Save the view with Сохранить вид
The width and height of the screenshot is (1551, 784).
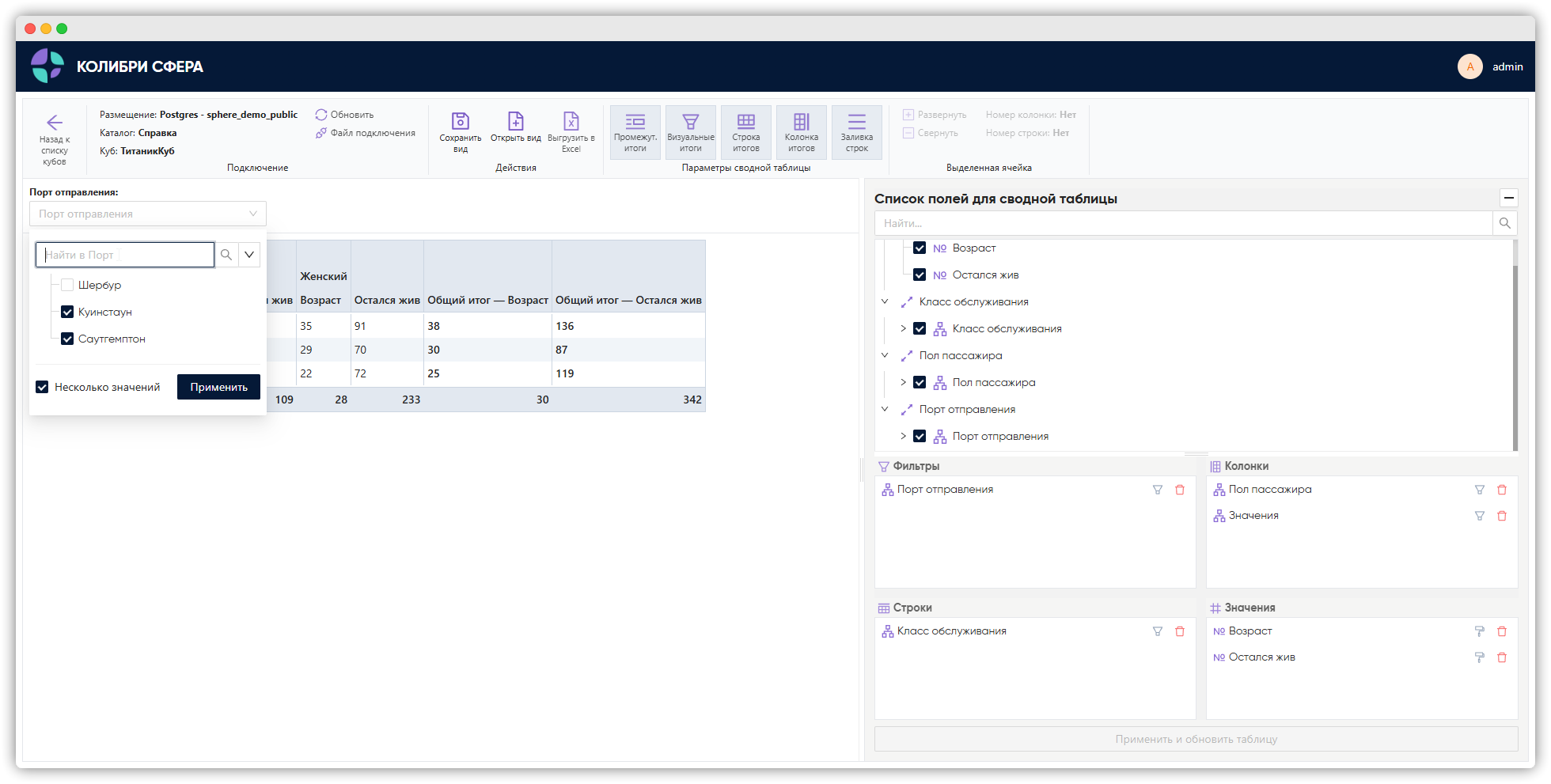pyautogui.click(x=461, y=132)
